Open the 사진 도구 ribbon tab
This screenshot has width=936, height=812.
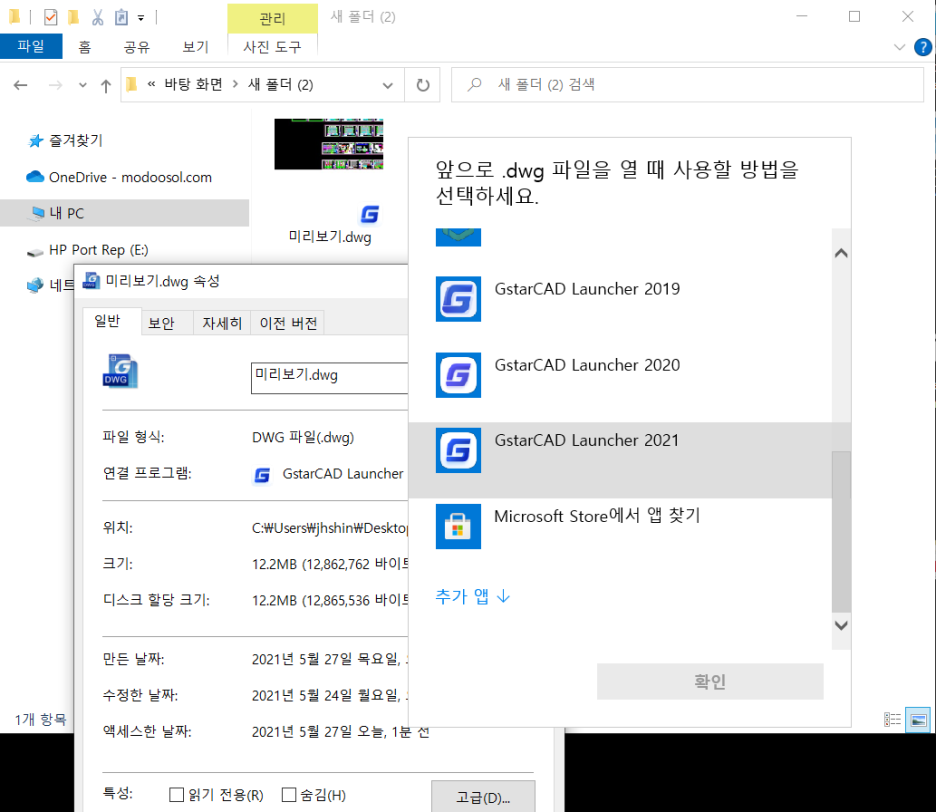pos(272,47)
